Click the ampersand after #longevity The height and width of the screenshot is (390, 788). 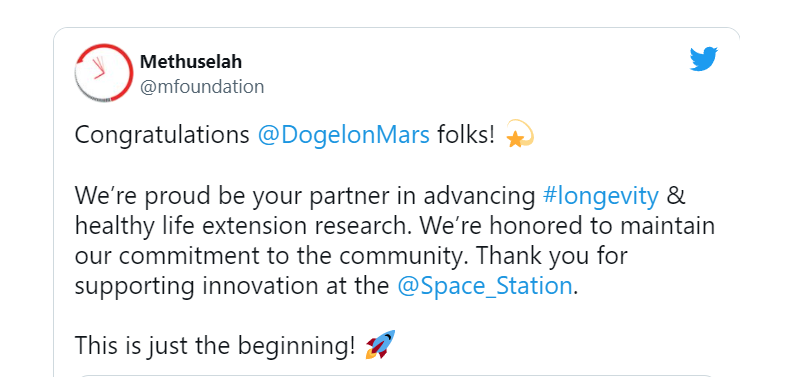[x=676, y=196]
